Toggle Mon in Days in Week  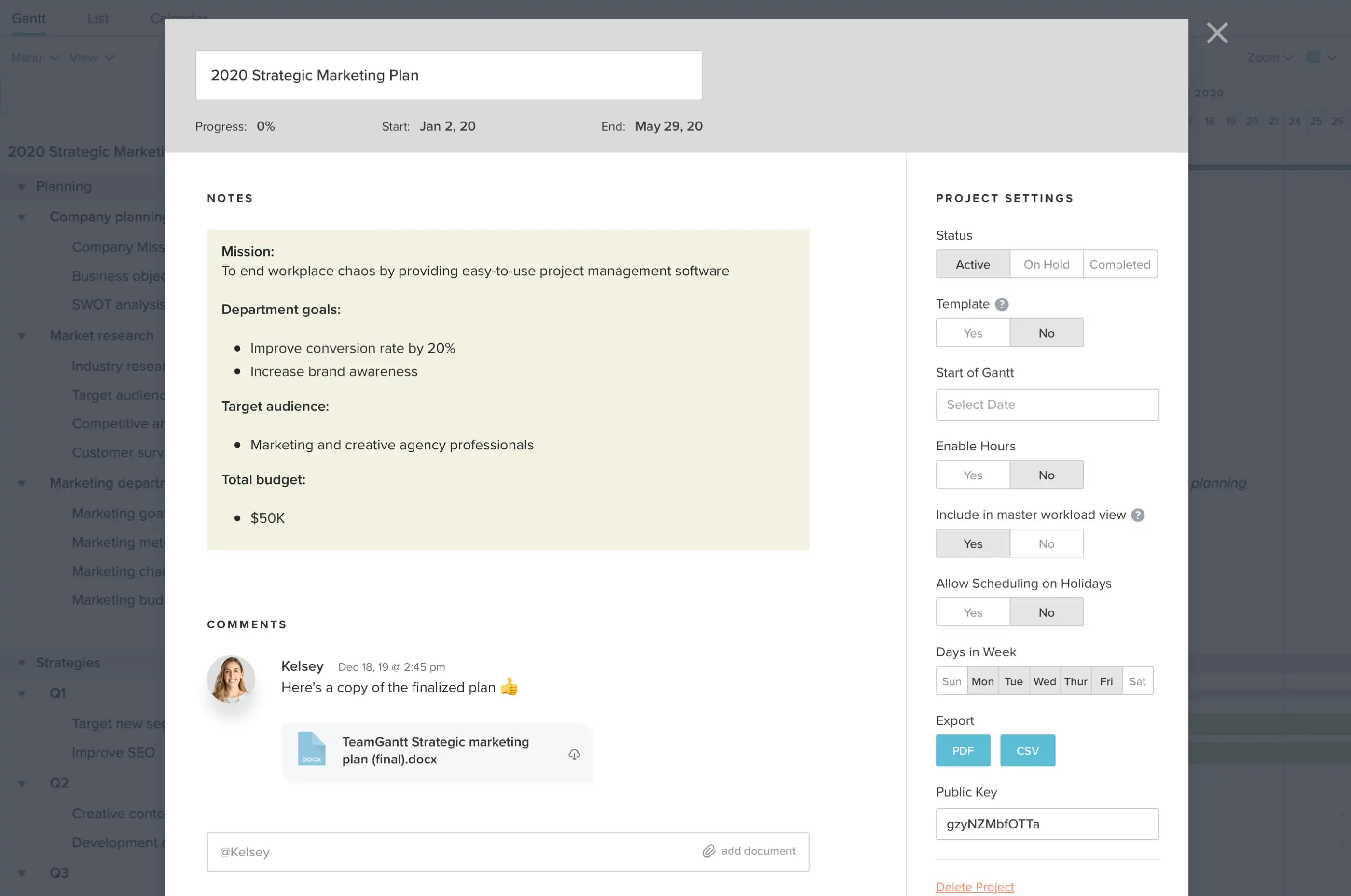pos(982,681)
